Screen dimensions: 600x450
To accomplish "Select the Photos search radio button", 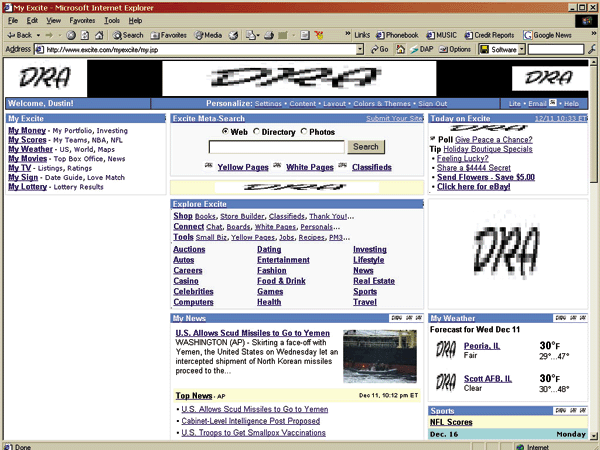I will click(302, 131).
